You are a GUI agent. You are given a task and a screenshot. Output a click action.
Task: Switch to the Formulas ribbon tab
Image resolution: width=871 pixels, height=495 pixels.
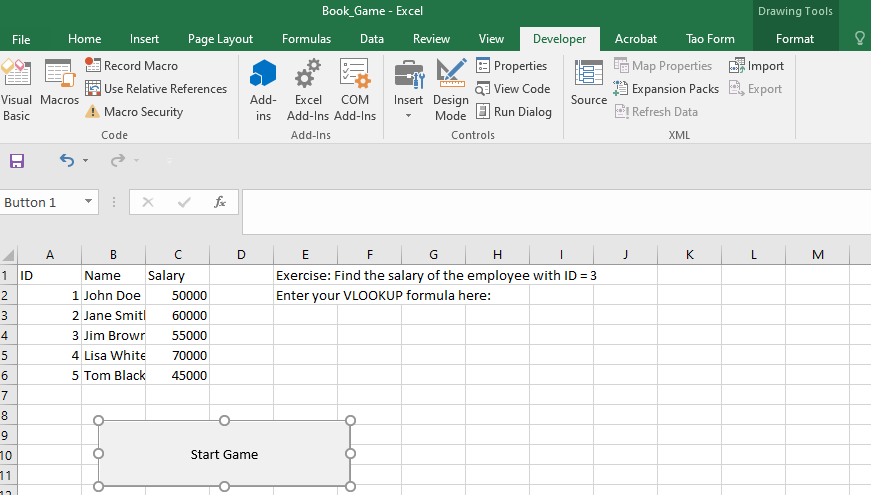tap(306, 39)
